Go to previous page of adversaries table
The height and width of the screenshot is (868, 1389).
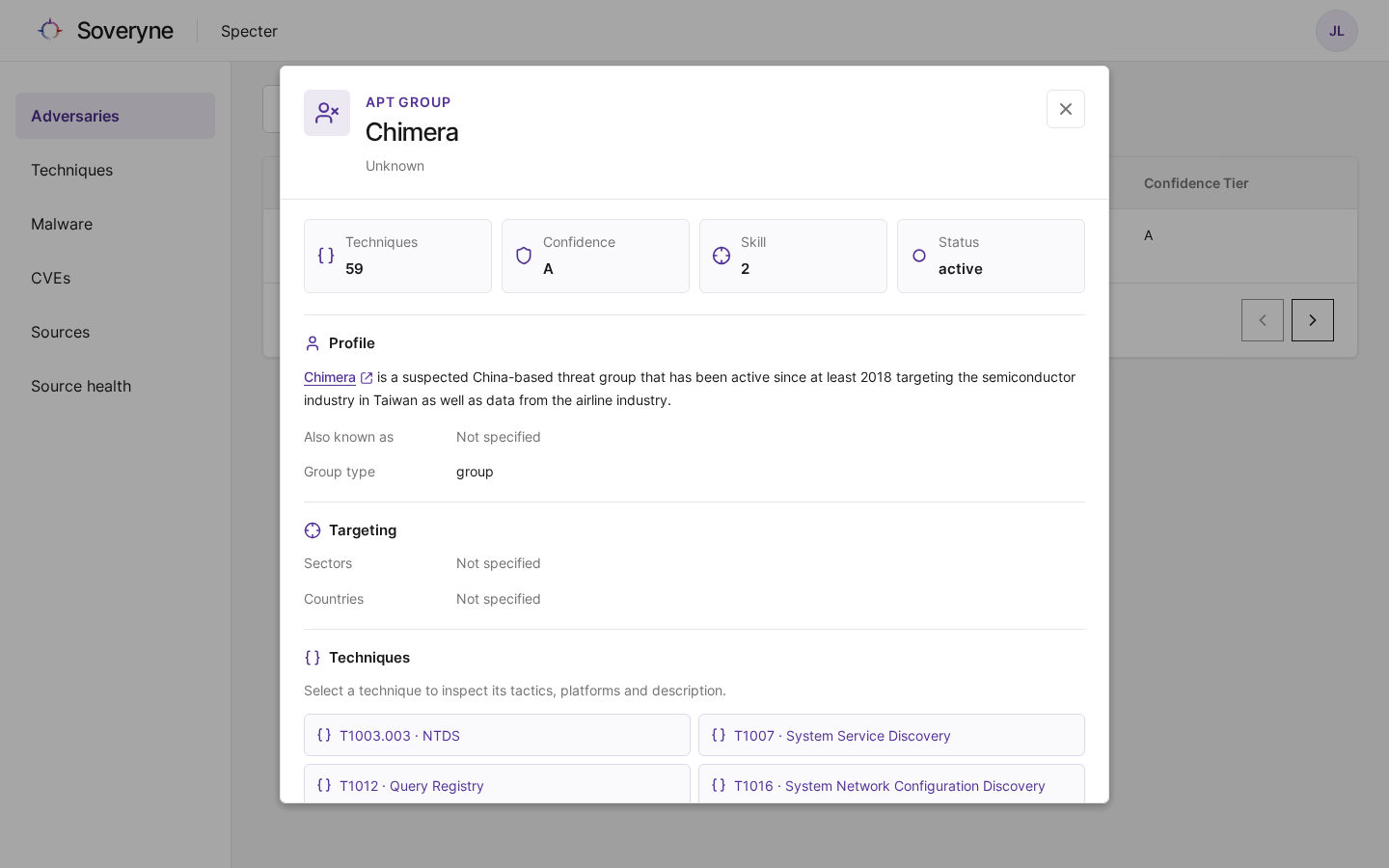coord(1263,320)
